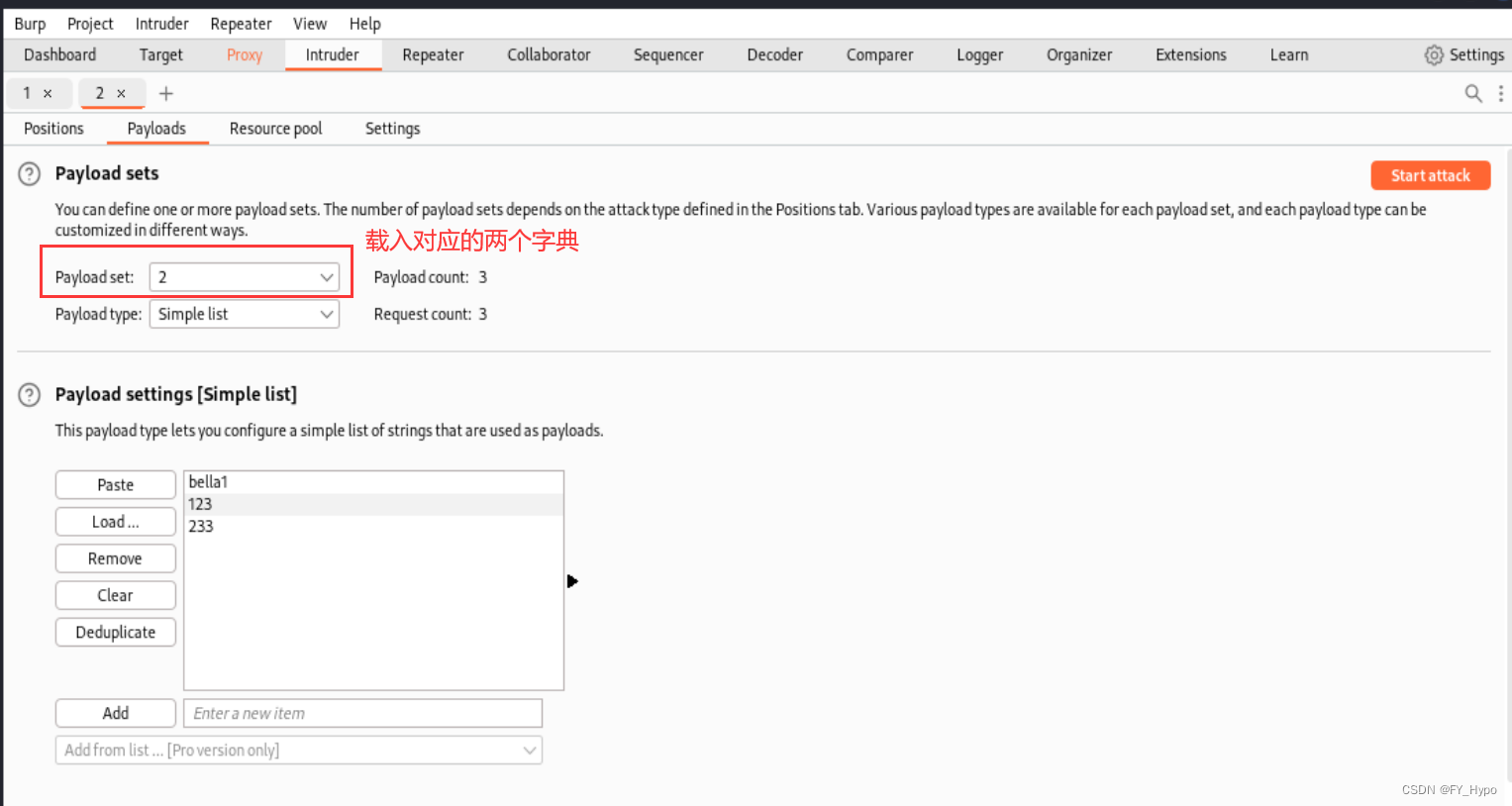Click the Enter a new item field
1512x806 pixels.
pos(362,713)
